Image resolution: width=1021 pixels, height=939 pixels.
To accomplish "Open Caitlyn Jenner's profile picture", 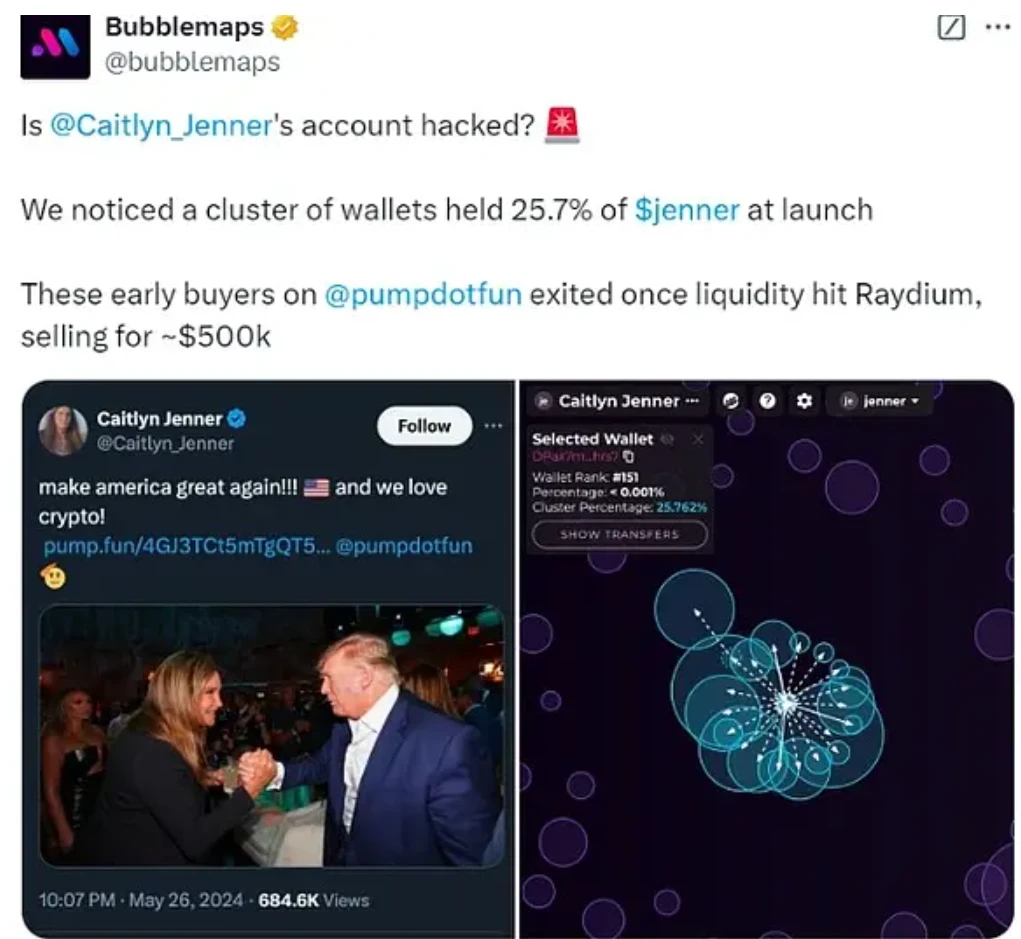I will pos(62,430).
